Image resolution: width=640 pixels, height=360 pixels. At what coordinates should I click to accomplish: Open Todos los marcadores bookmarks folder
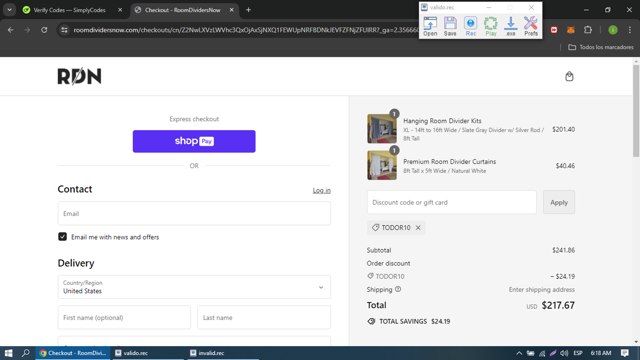click(601, 47)
